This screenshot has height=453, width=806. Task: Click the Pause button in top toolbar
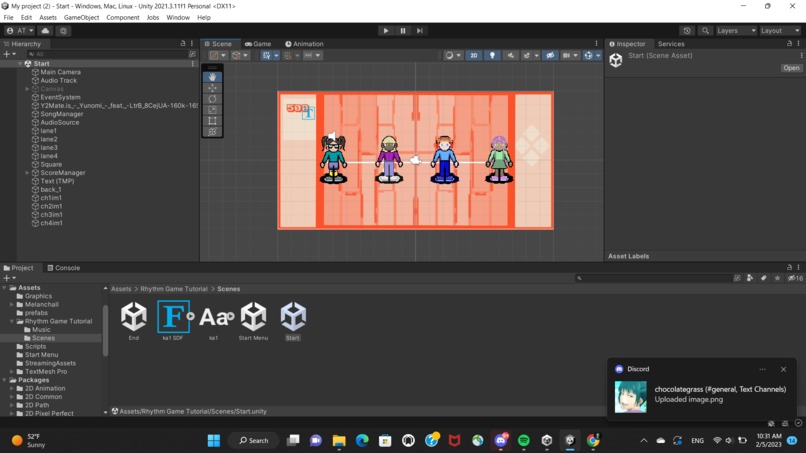pyautogui.click(x=403, y=31)
